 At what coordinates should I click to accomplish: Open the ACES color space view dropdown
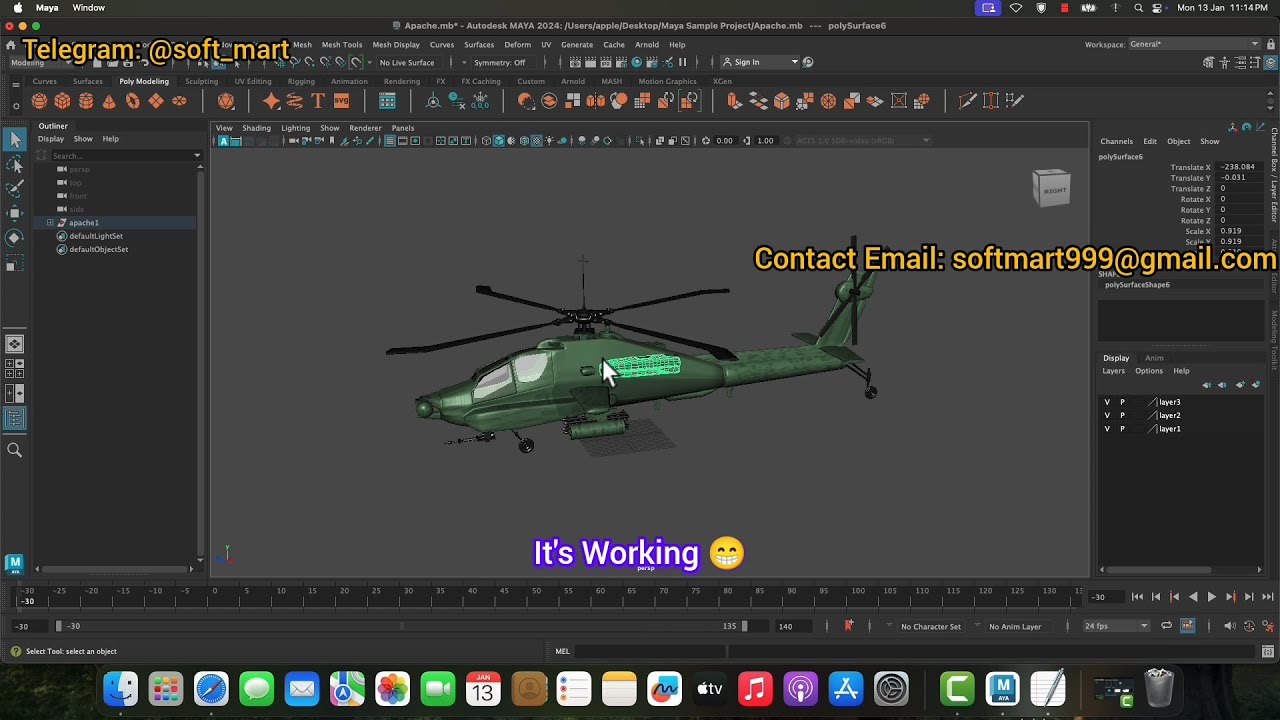pos(862,141)
